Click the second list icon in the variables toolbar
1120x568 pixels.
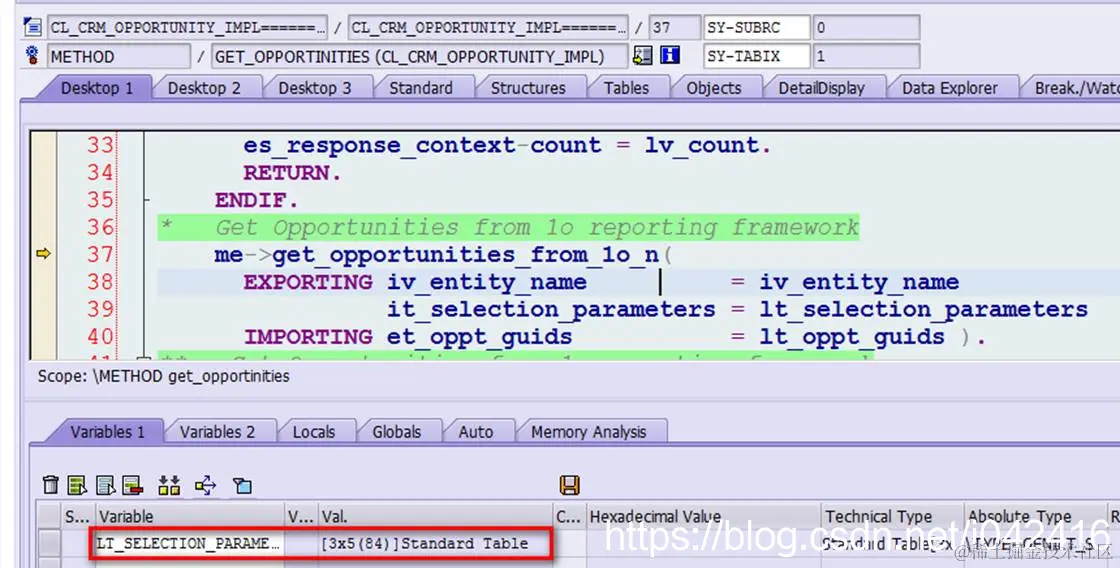point(105,485)
